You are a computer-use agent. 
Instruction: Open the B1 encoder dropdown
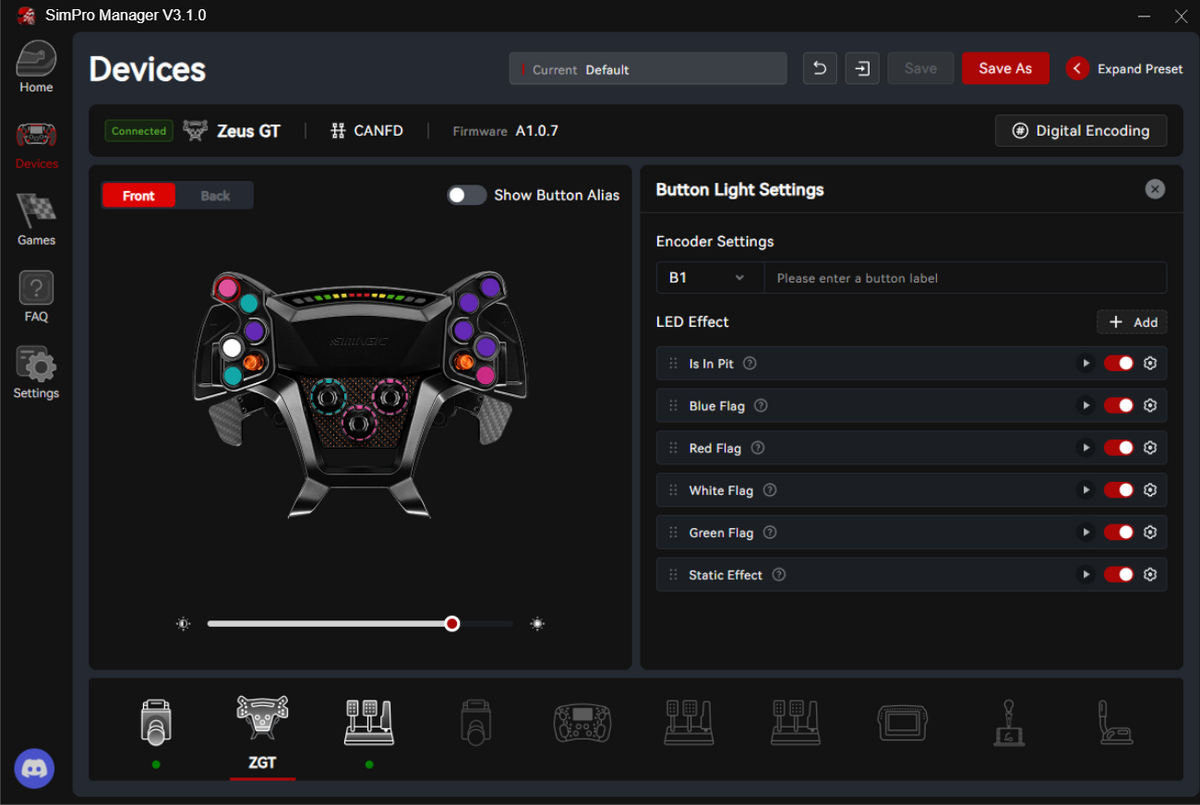[x=709, y=278]
